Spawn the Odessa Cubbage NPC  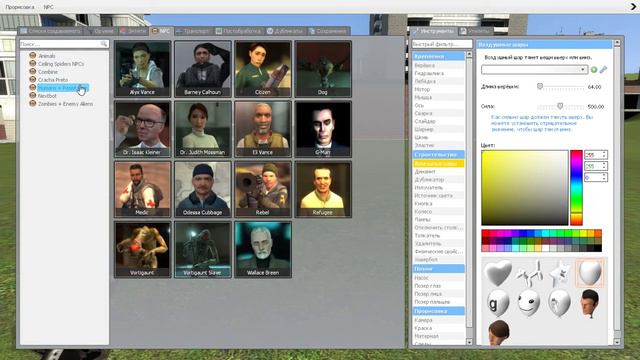202,189
